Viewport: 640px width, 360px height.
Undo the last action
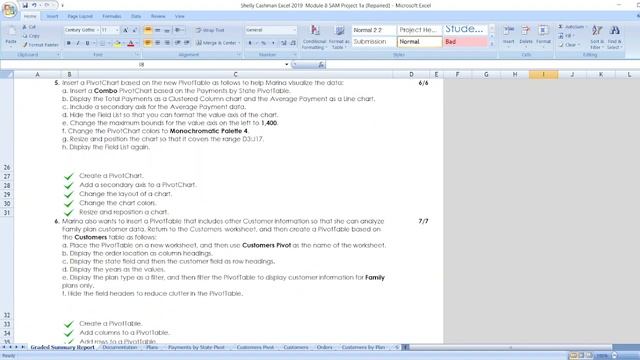34,5
